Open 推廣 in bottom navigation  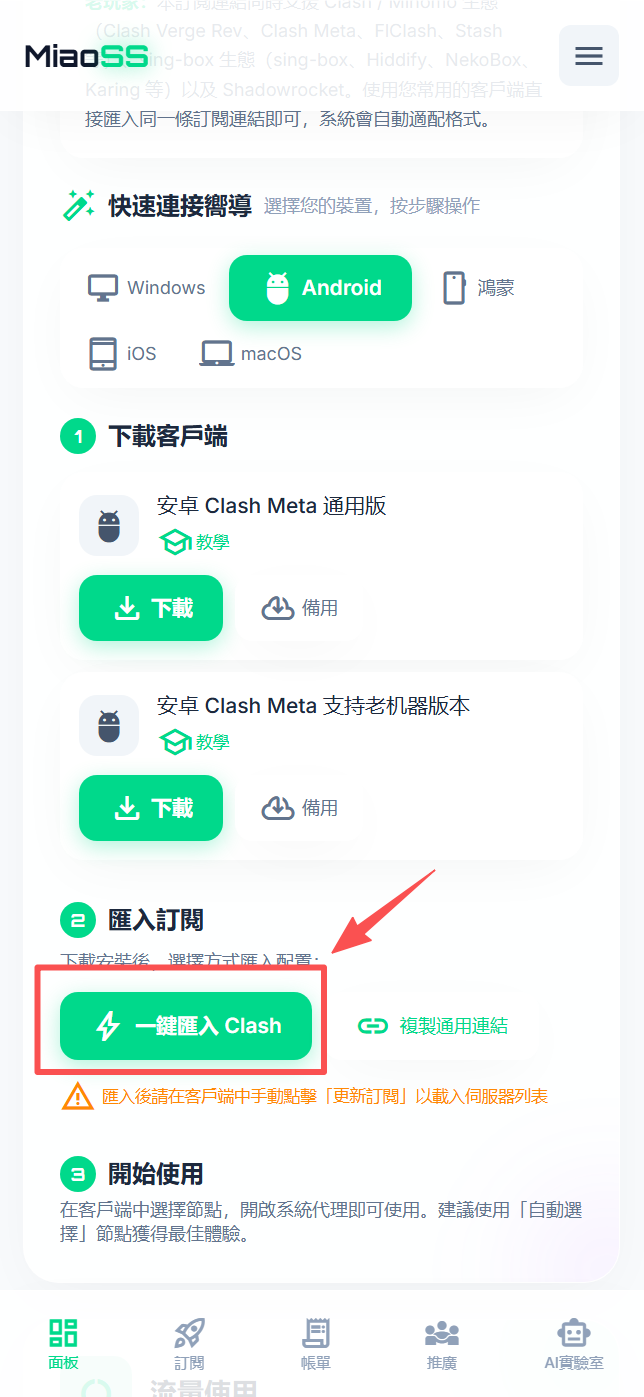[x=441, y=1344]
